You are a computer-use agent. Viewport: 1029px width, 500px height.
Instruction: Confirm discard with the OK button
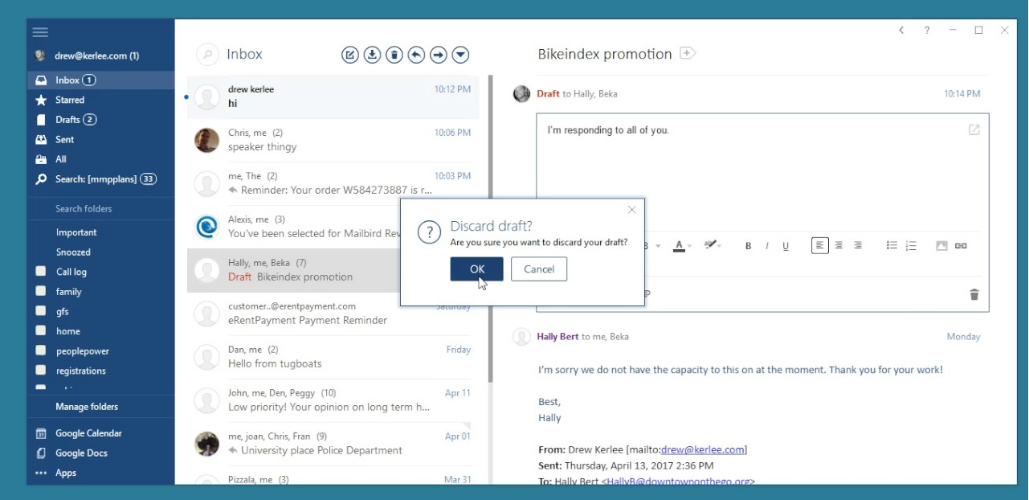click(x=476, y=269)
